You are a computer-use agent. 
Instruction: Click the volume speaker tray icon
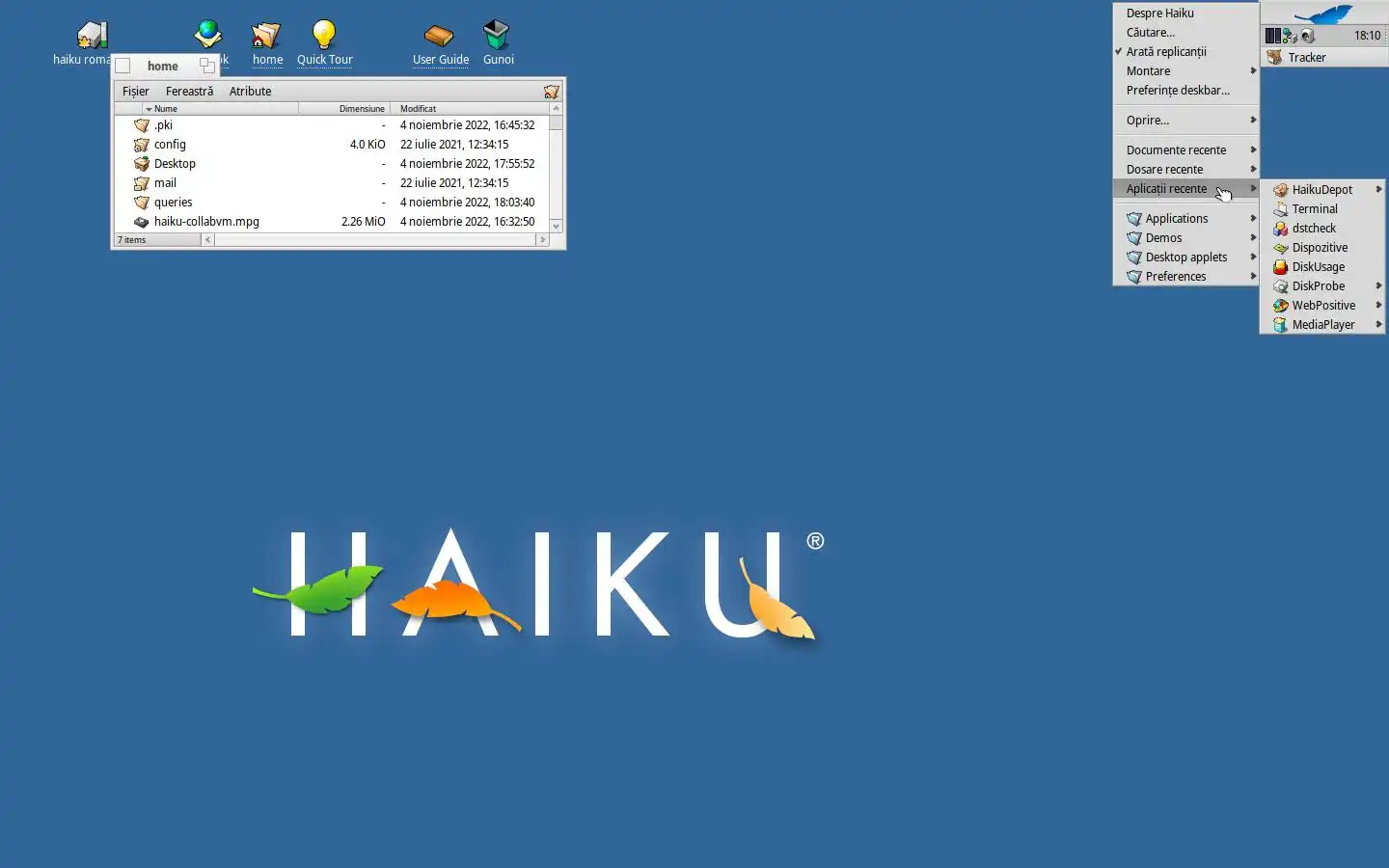[1307, 36]
